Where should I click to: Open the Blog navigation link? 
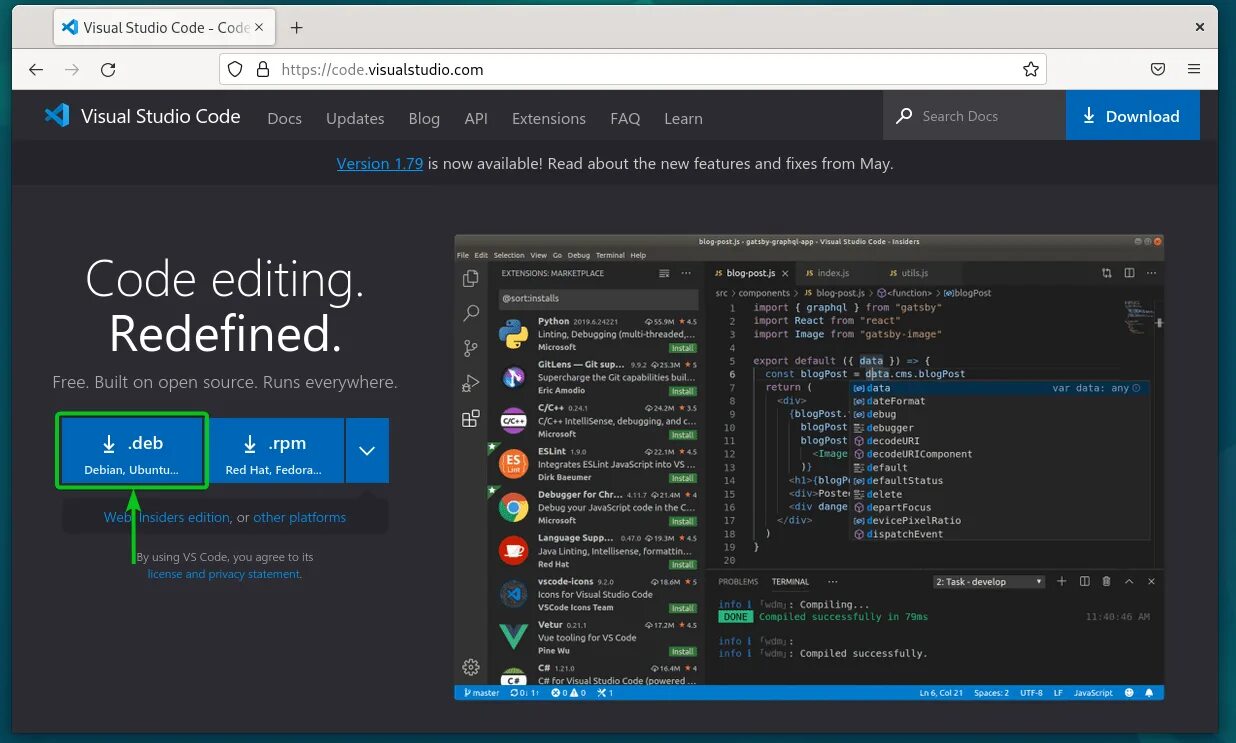424,118
